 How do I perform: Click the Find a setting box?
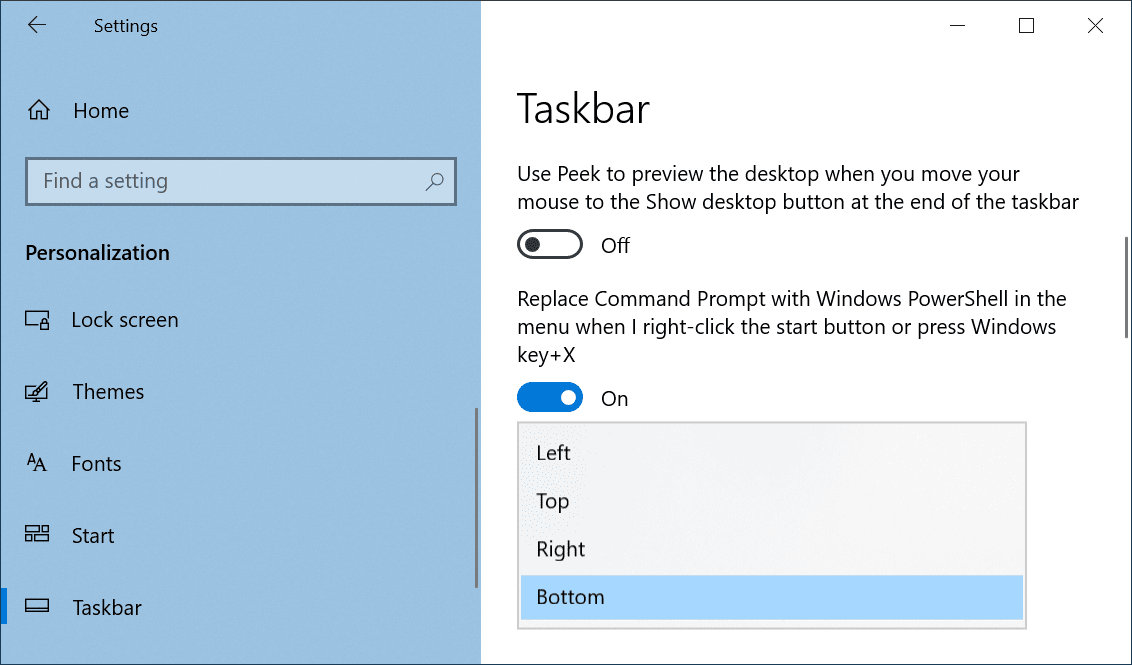[230, 182]
